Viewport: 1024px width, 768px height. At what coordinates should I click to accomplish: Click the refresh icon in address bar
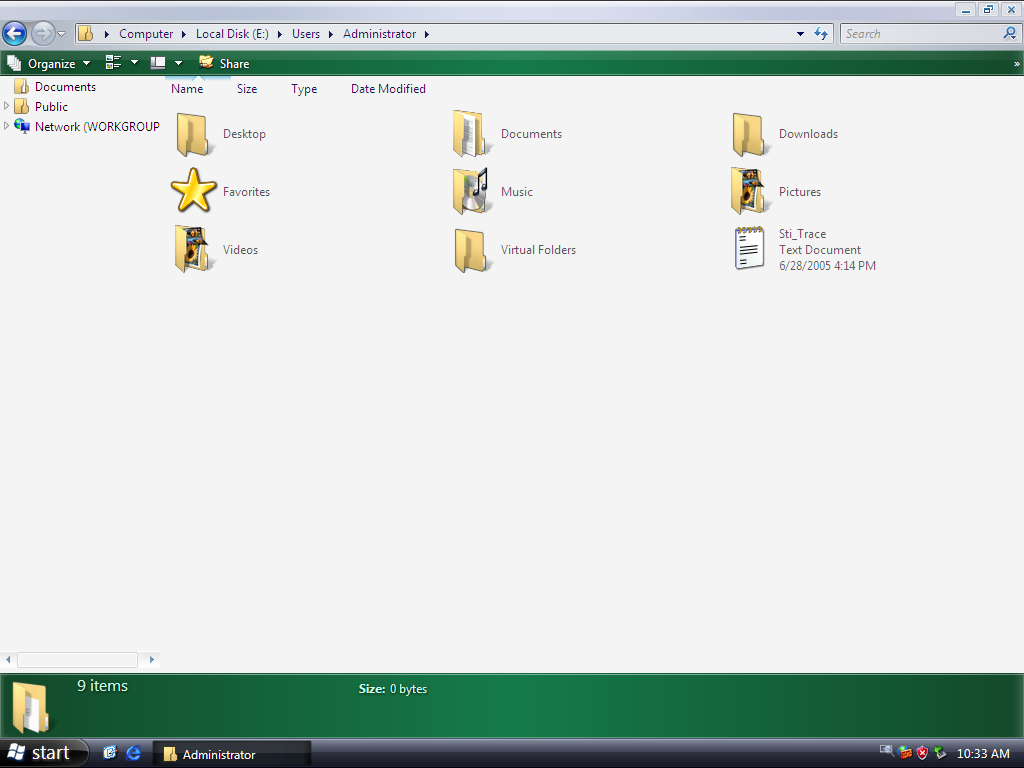tap(821, 34)
